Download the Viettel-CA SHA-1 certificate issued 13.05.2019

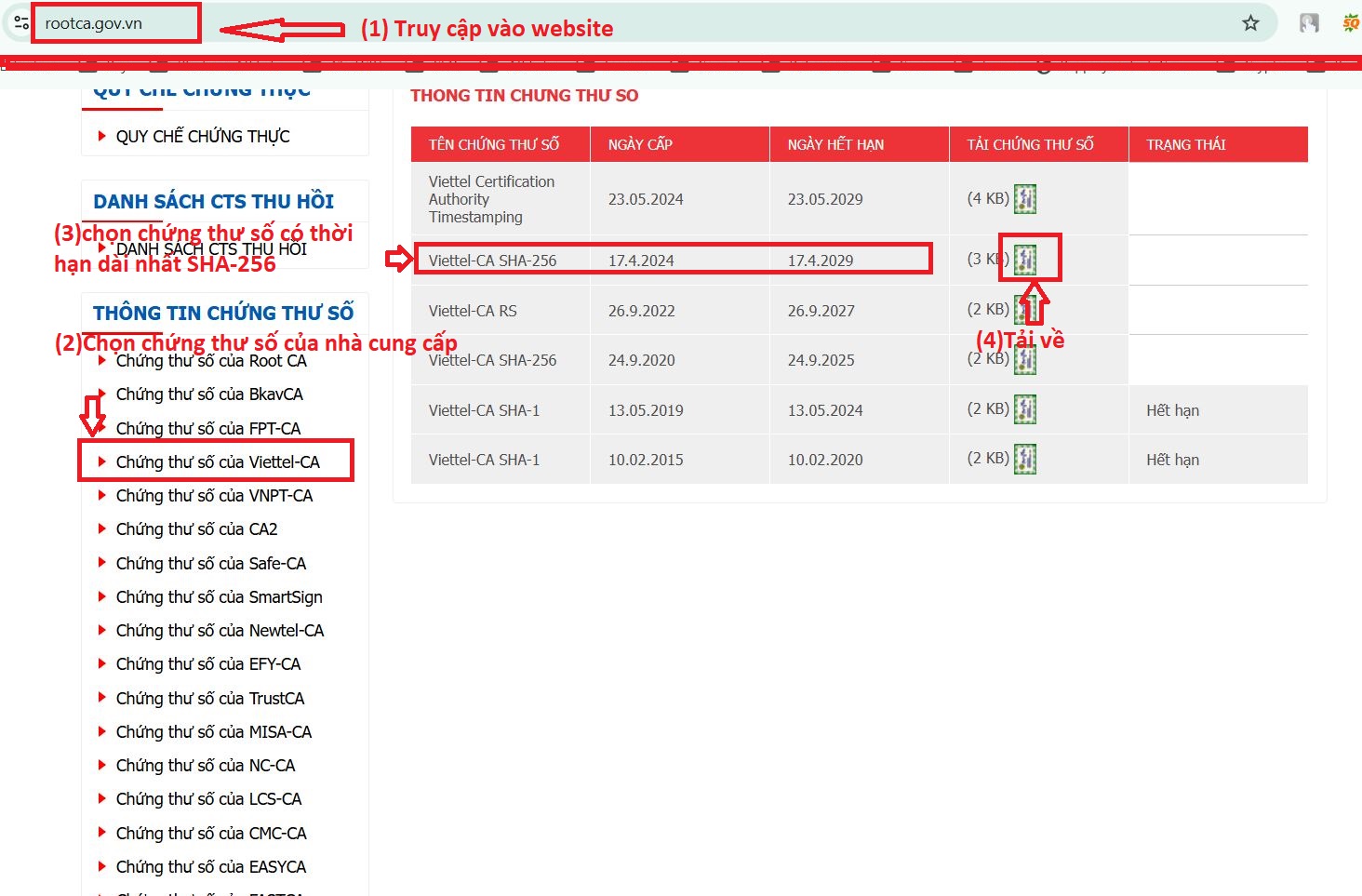[x=1024, y=409]
